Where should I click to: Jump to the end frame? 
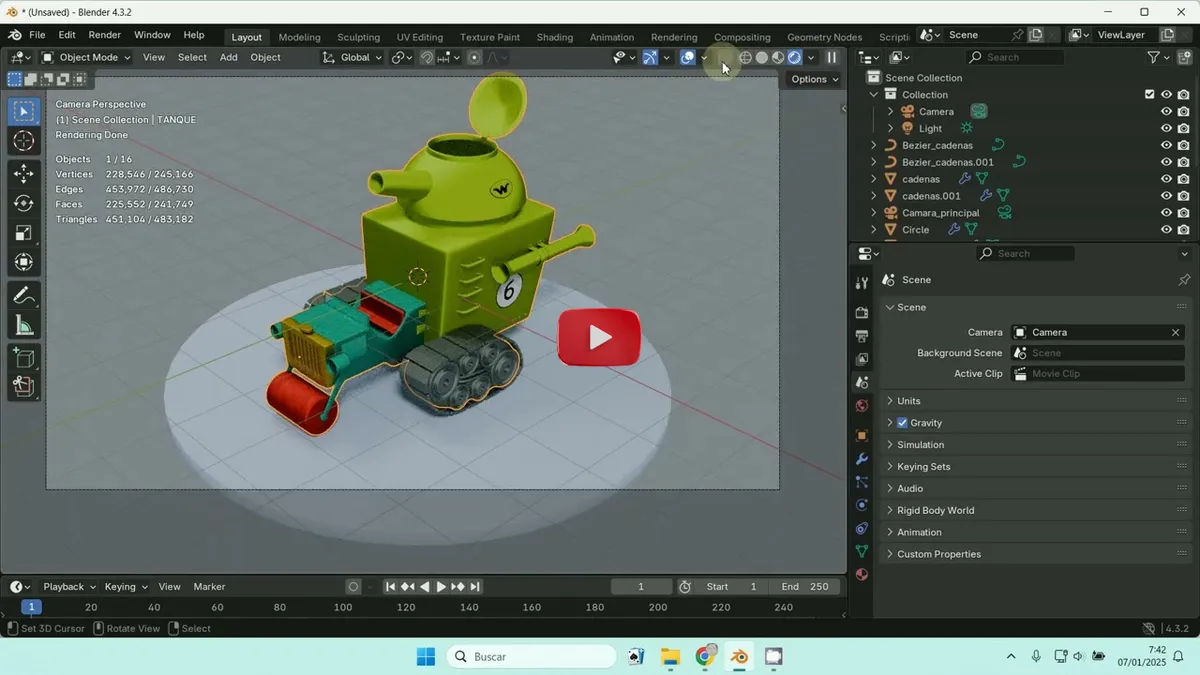pos(475,587)
